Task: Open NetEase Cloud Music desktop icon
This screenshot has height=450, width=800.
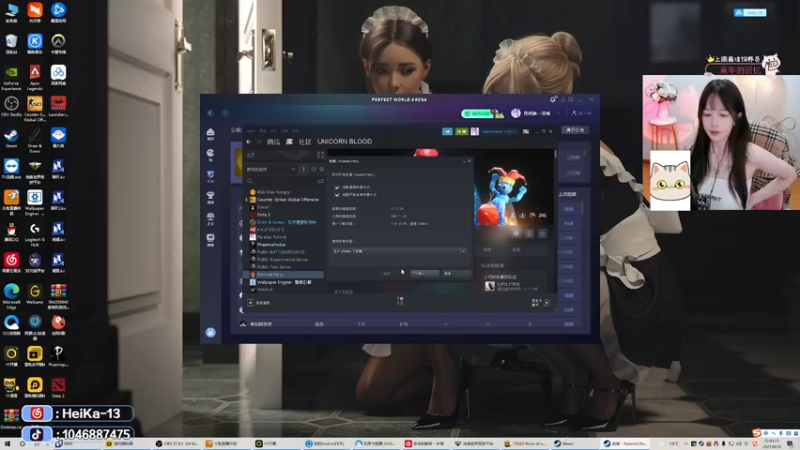Action: (x=11, y=262)
